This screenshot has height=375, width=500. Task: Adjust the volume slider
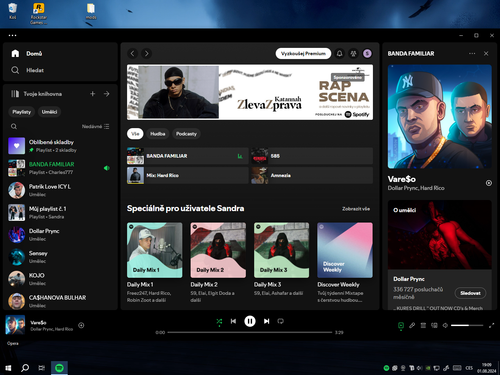[x=467, y=325]
